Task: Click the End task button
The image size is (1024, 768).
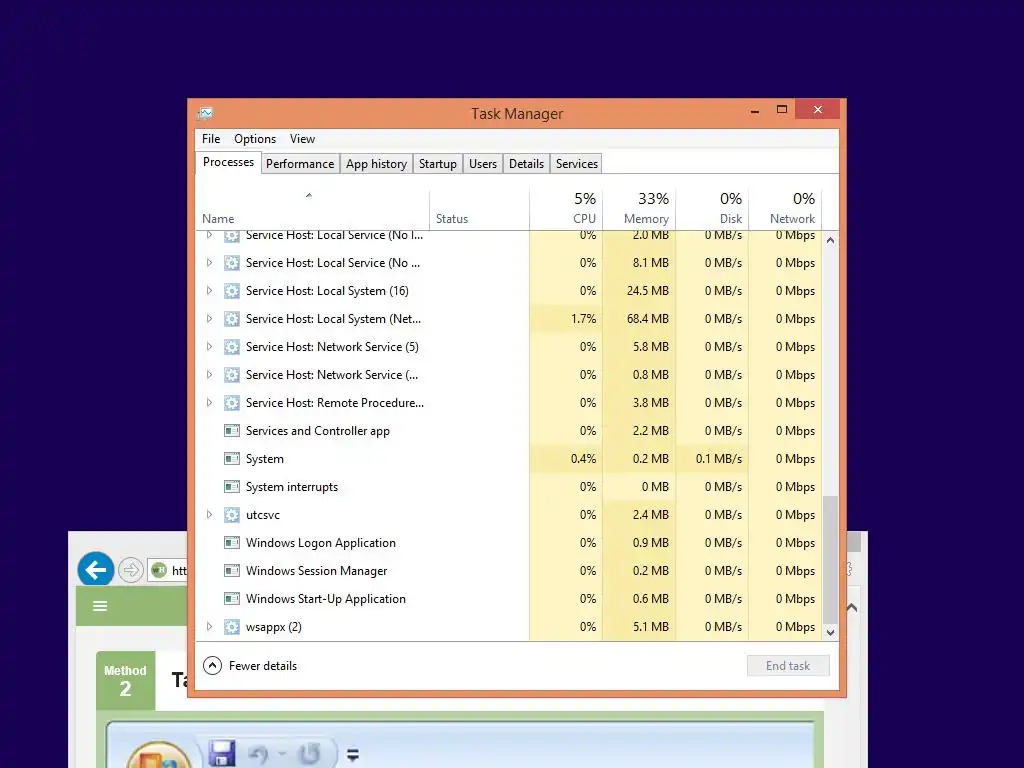Action: [x=788, y=665]
